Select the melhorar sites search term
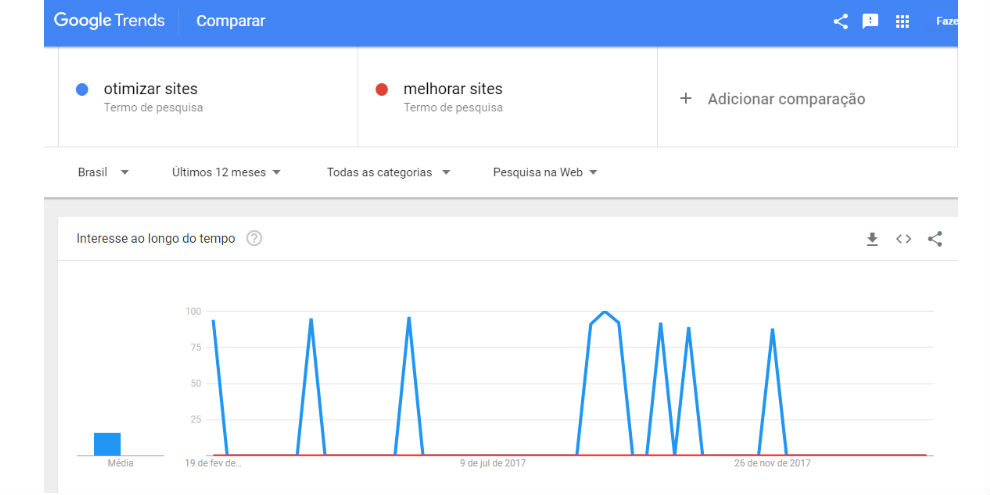 click(x=453, y=89)
